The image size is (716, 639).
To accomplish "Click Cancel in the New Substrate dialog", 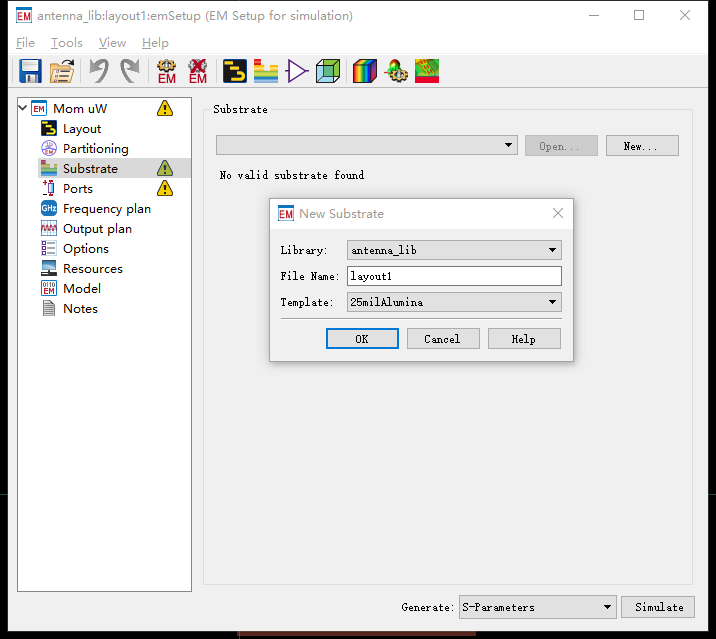I will click(442, 339).
